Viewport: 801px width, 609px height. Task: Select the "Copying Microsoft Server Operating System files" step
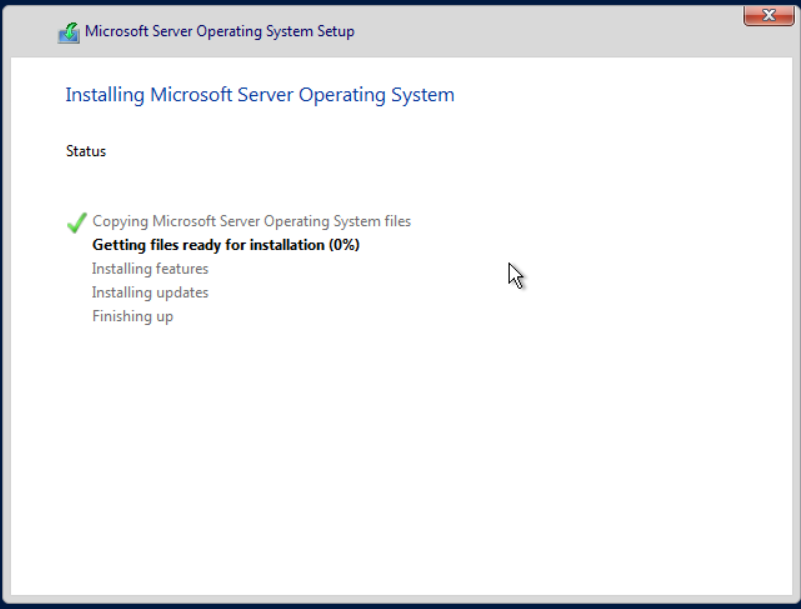pyautogui.click(x=251, y=221)
